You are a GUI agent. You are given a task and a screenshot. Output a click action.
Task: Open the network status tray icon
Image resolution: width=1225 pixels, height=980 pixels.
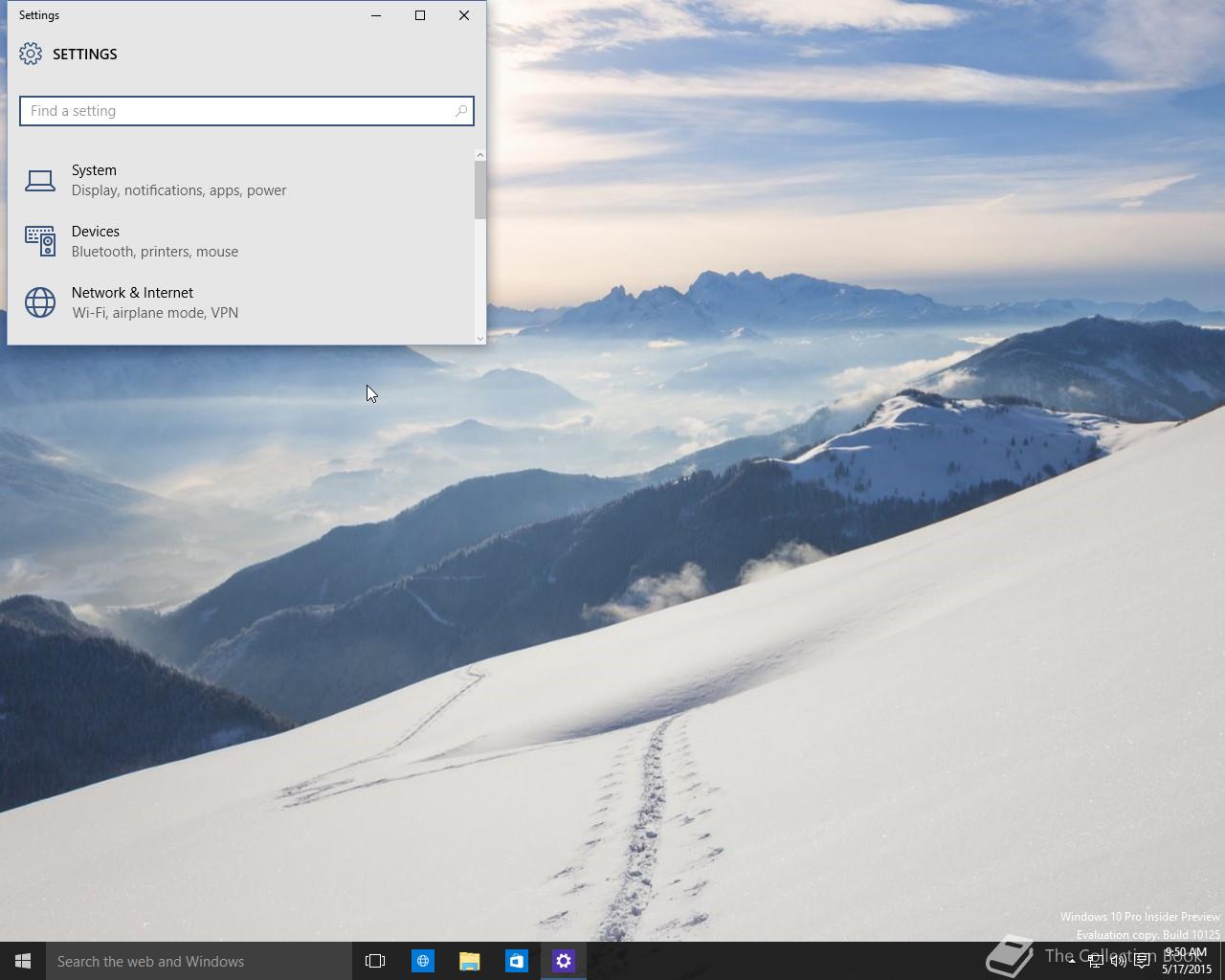1096,962
